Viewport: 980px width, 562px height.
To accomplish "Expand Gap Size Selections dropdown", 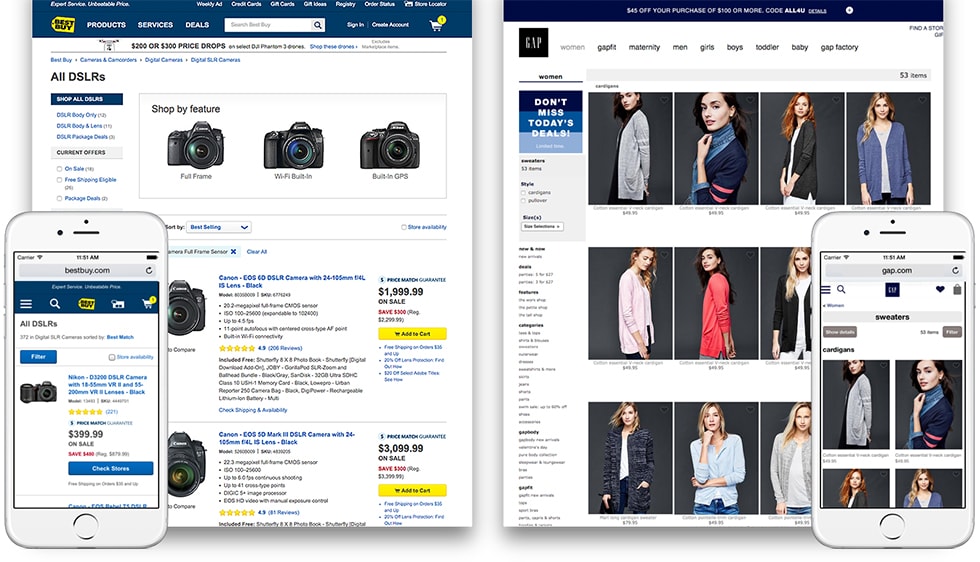I will (x=541, y=227).
